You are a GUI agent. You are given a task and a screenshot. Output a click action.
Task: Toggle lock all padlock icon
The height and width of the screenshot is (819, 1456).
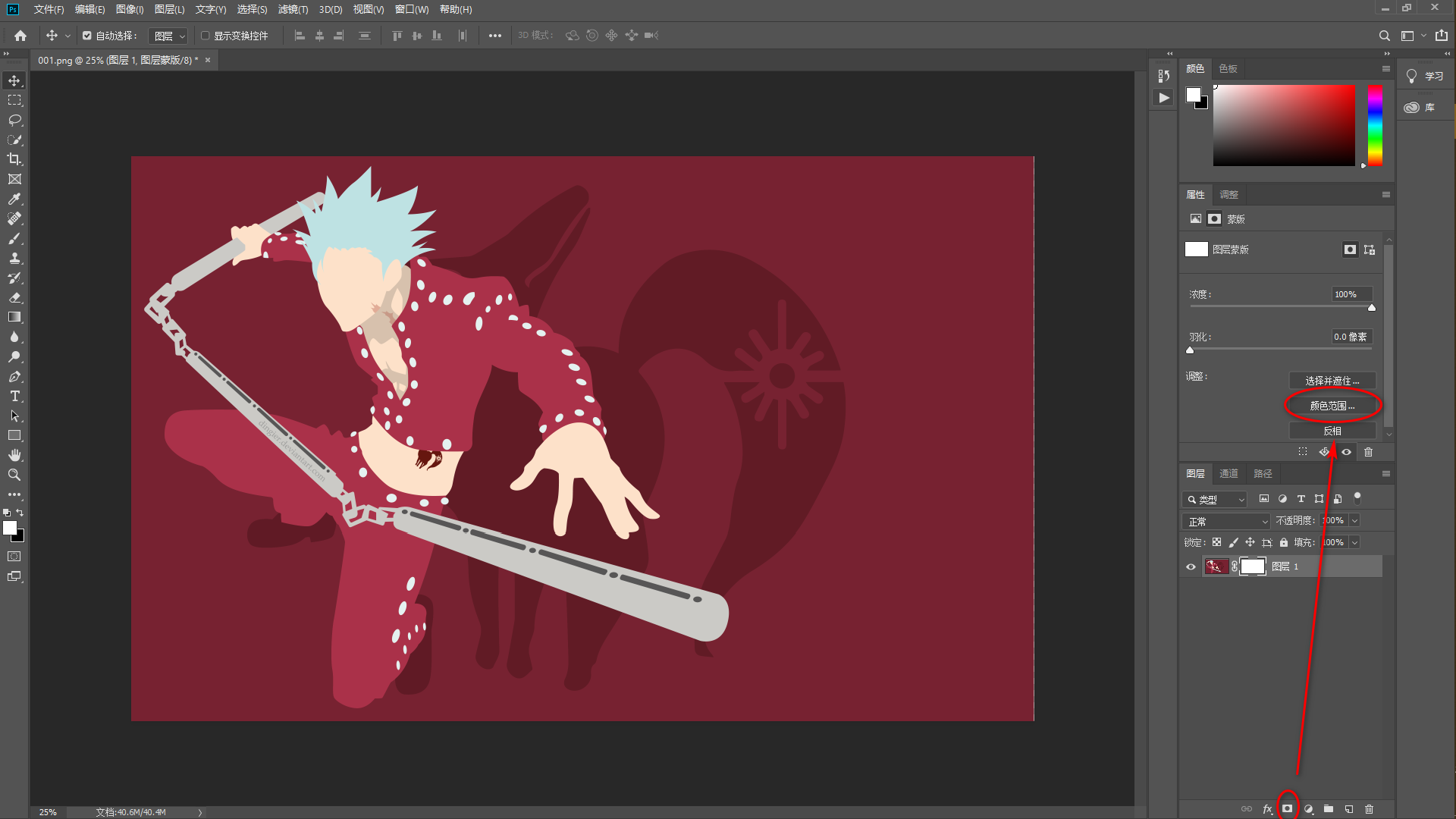tap(1284, 542)
